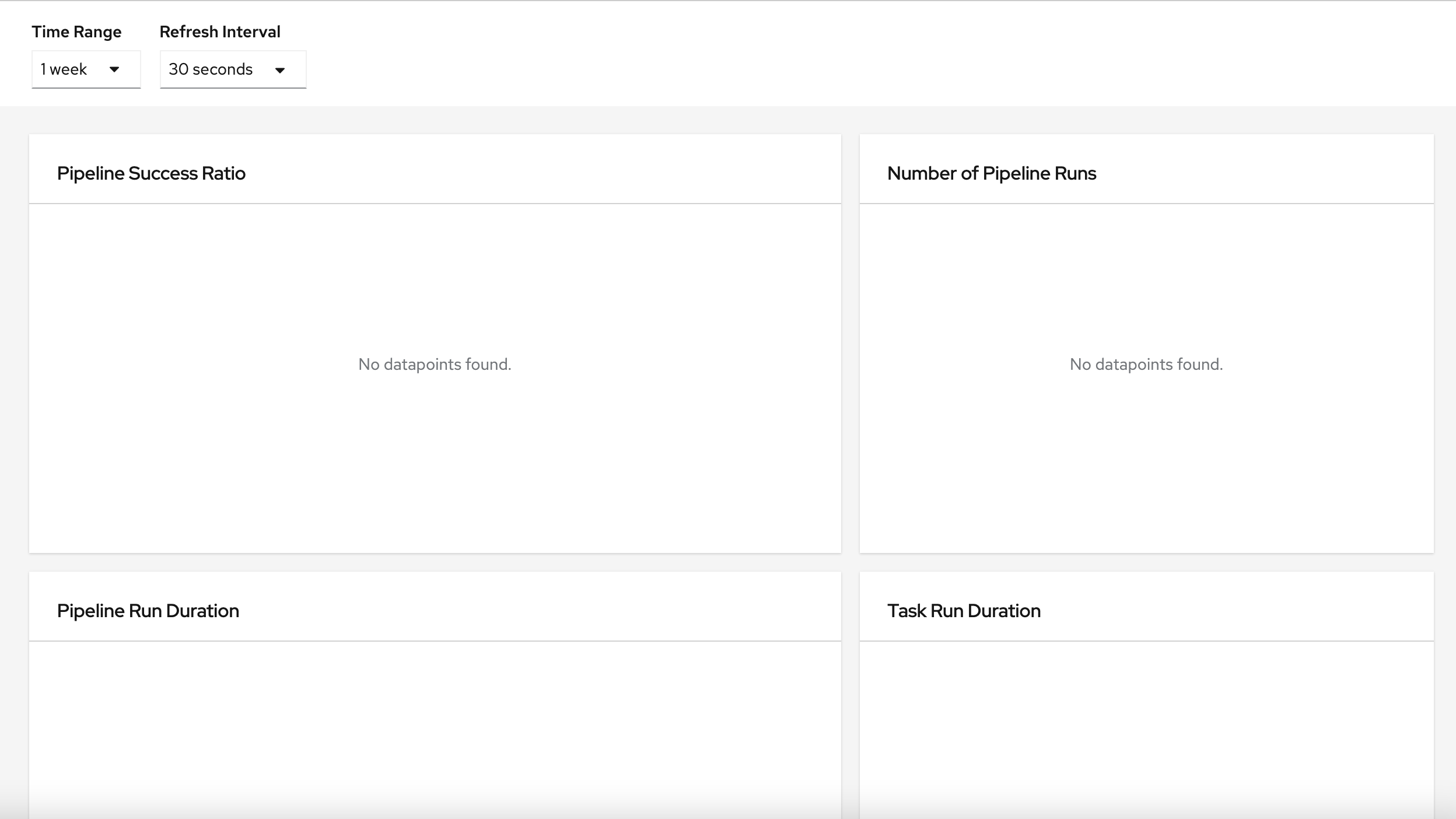Click No datapoints found in Number of Pipeline Runs
This screenshot has height=819, width=1456.
click(x=1146, y=365)
